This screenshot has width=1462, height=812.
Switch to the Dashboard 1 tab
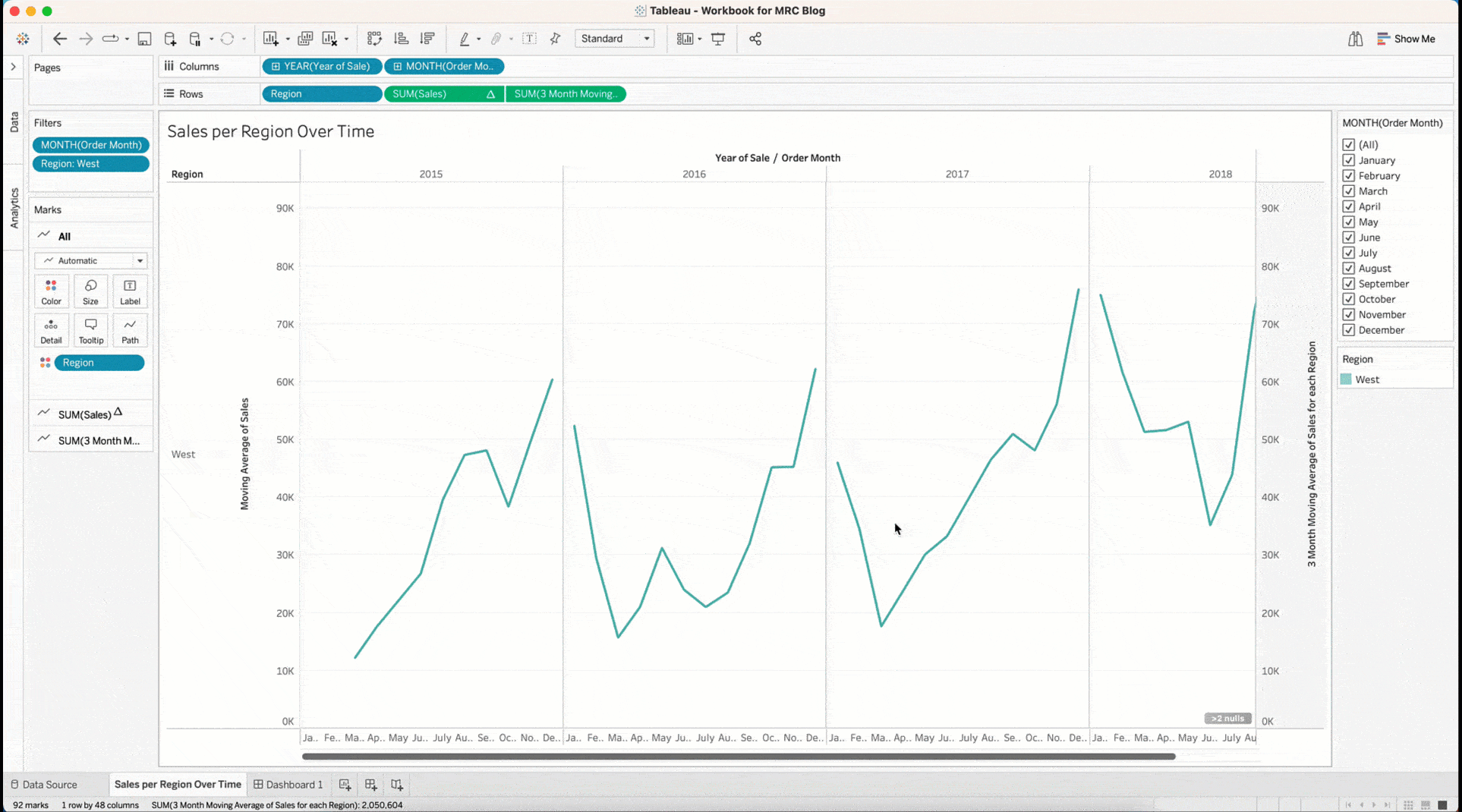click(x=288, y=785)
